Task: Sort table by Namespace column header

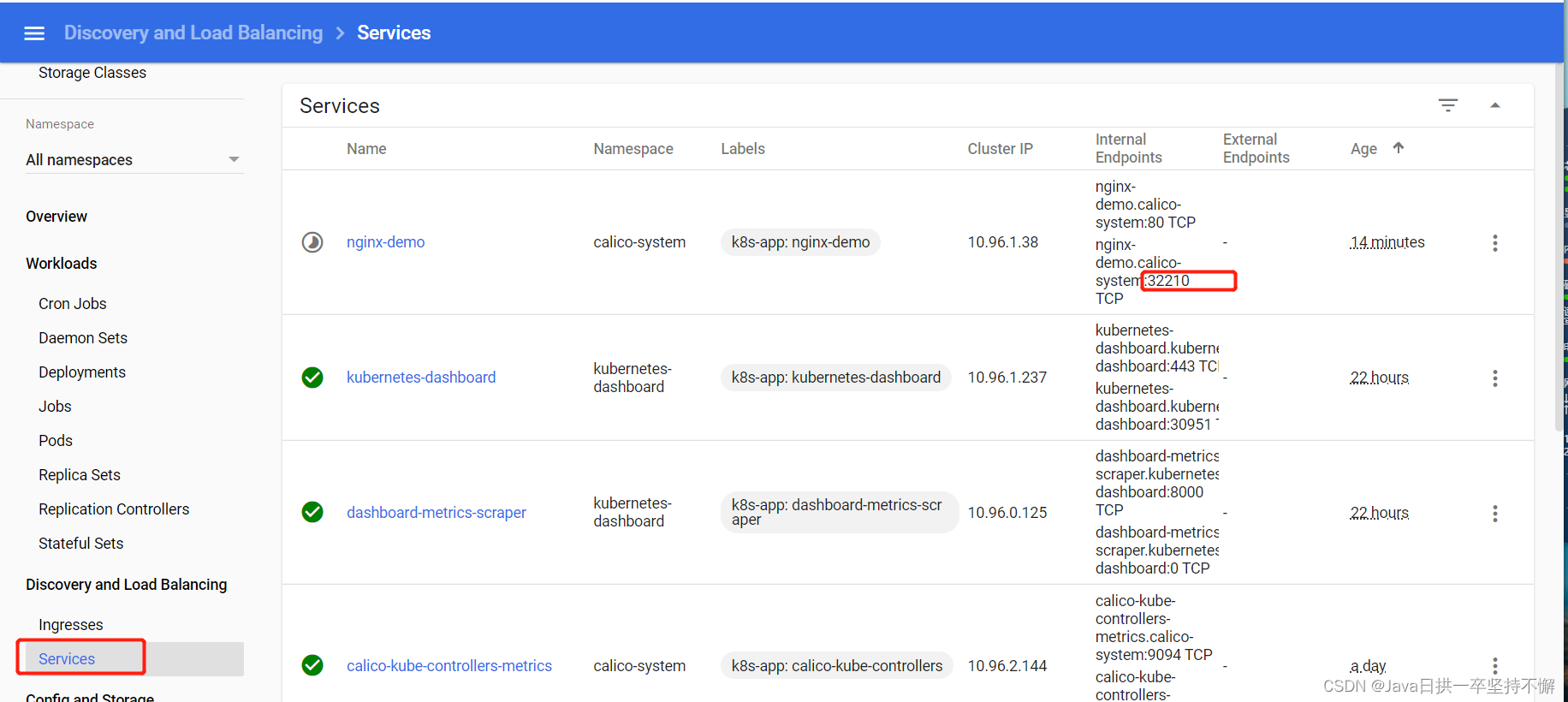Action: pos(633,149)
